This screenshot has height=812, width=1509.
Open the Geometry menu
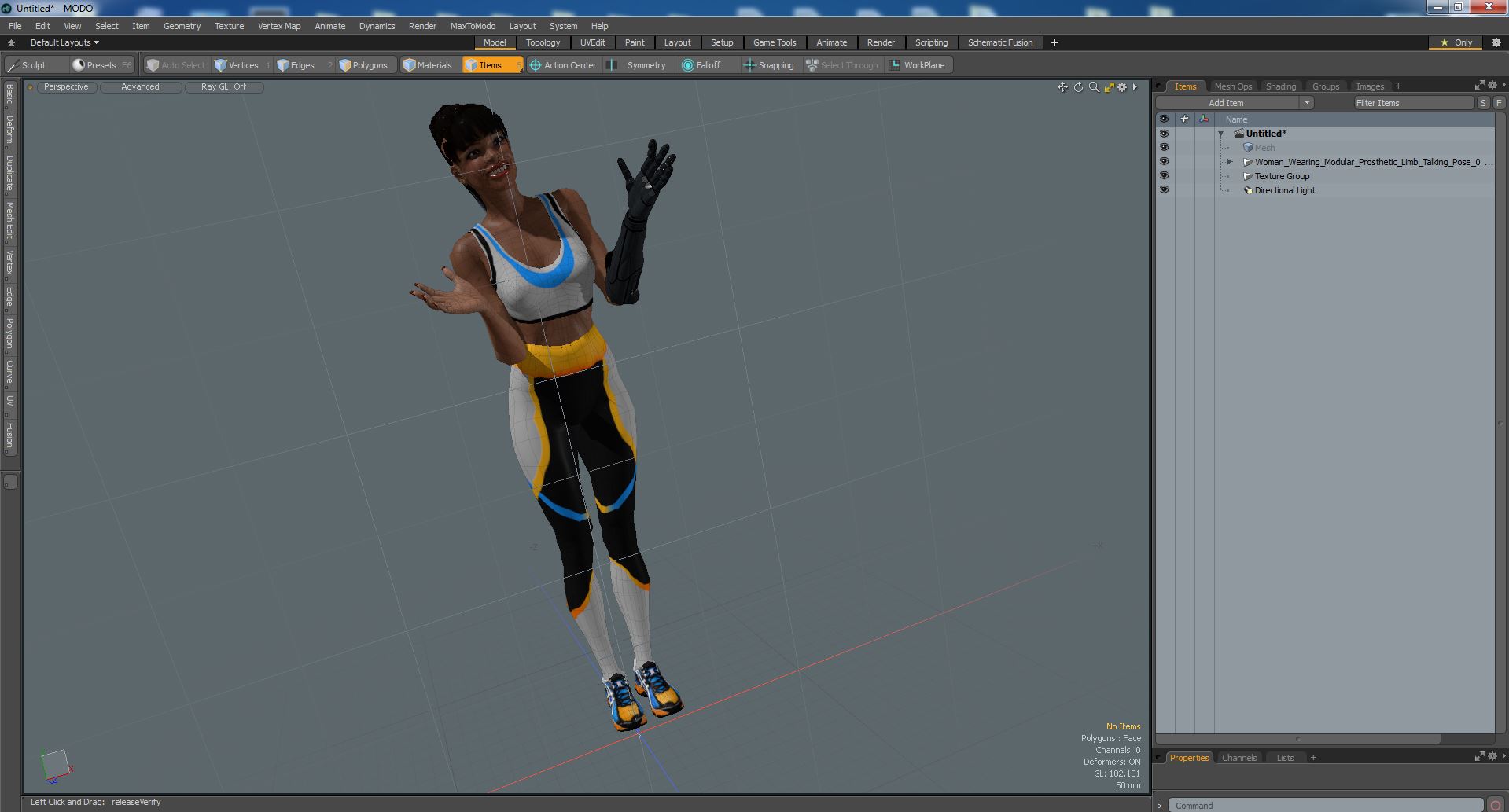point(182,26)
